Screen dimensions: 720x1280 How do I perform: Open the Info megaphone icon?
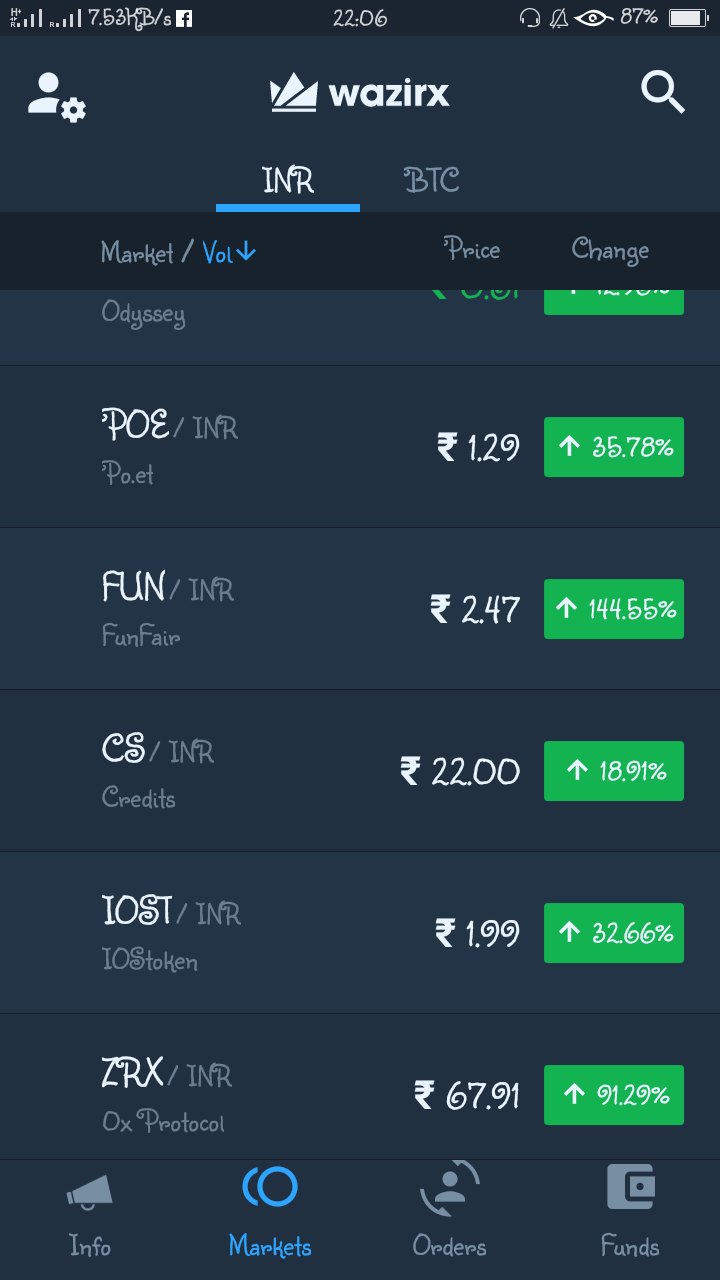coord(90,1192)
